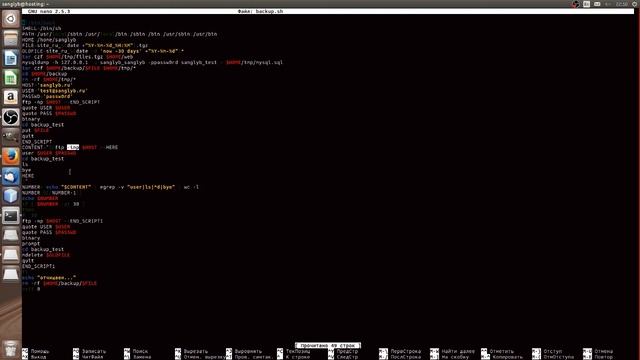
Task: Switch to the Terminal dock icon
Action: (11, 216)
